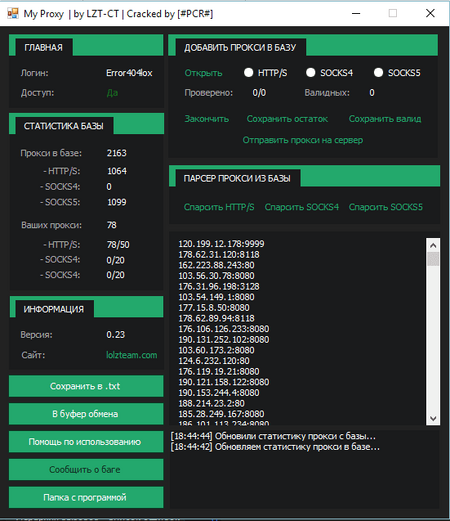This screenshot has height=521, width=450.
Task: Select proxy 176.31.96.198:3128
Action: coord(219,286)
